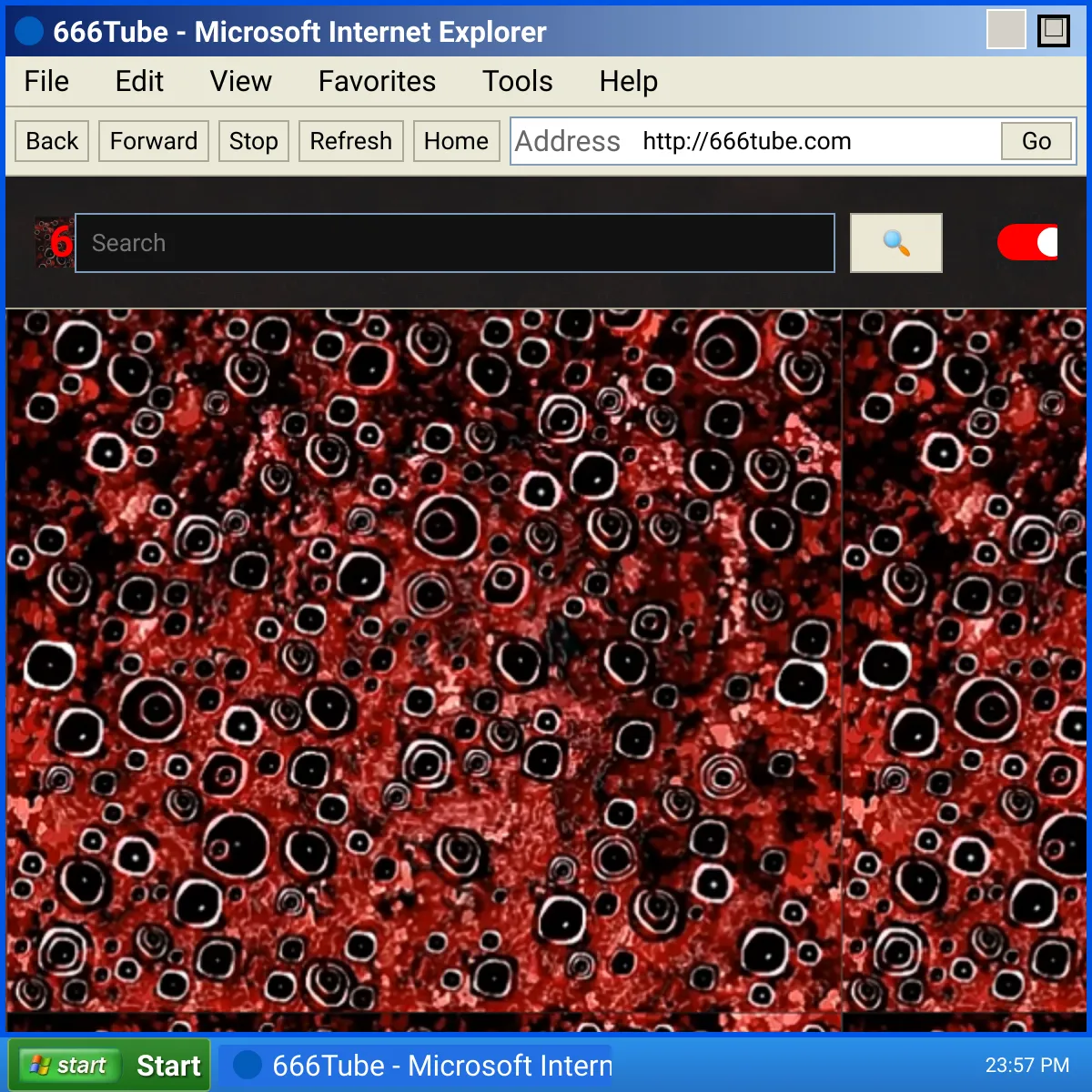Image resolution: width=1092 pixels, height=1092 pixels.
Task: Open the View menu
Action: tap(241, 81)
